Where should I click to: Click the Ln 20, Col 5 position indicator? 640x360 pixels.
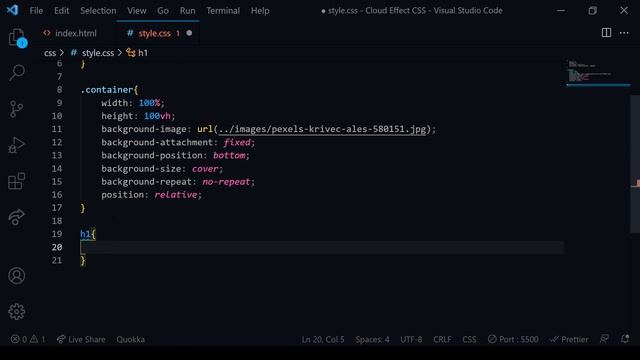coord(323,339)
